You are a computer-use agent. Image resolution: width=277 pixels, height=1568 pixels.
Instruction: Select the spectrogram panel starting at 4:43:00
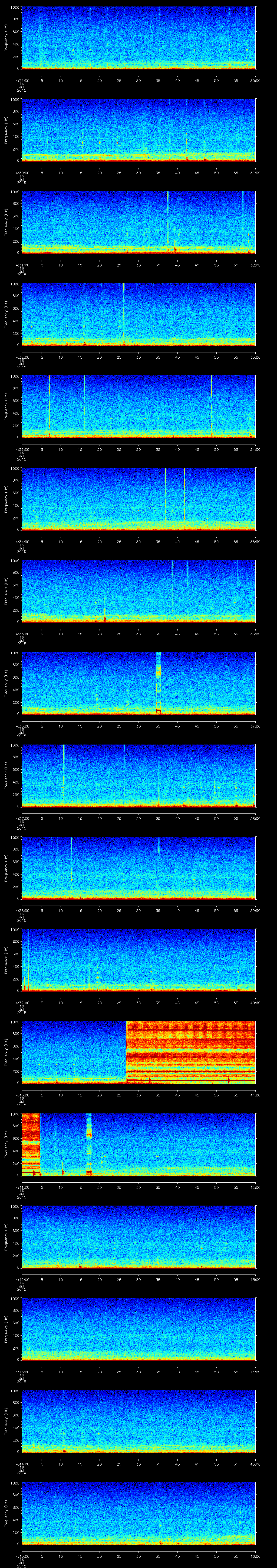pyautogui.click(x=138, y=1329)
